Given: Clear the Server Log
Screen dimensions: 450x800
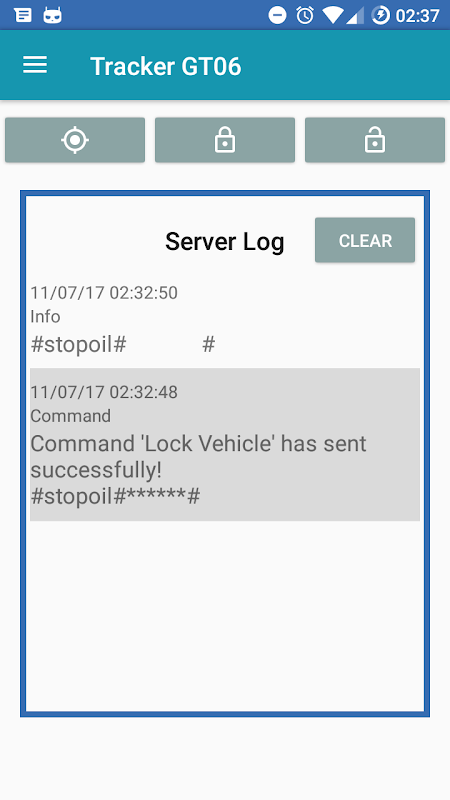Looking at the screenshot, I should (365, 240).
